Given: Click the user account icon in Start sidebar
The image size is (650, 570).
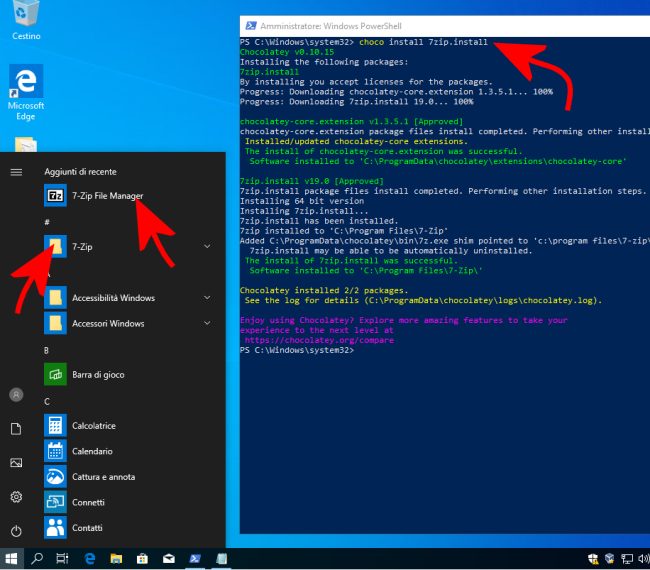Looking at the screenshot, I should (x=16, y=395).
